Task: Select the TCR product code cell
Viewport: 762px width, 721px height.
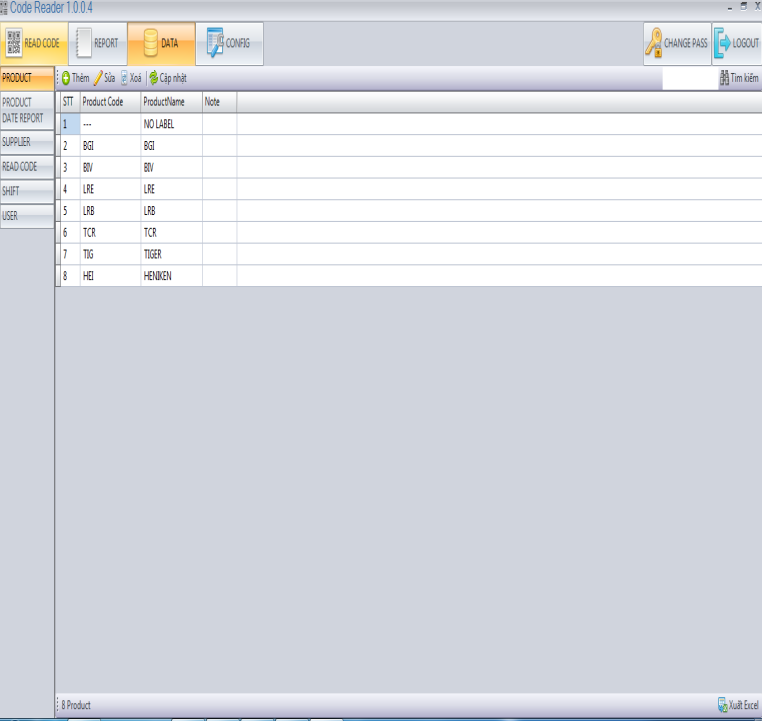Action: 110,233
